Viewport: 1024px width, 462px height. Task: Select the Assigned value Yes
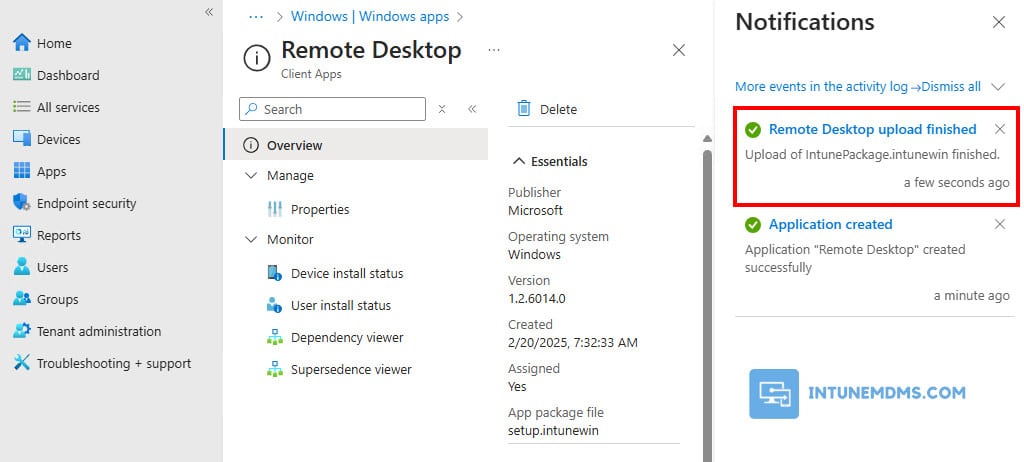(x=517, y=386)
